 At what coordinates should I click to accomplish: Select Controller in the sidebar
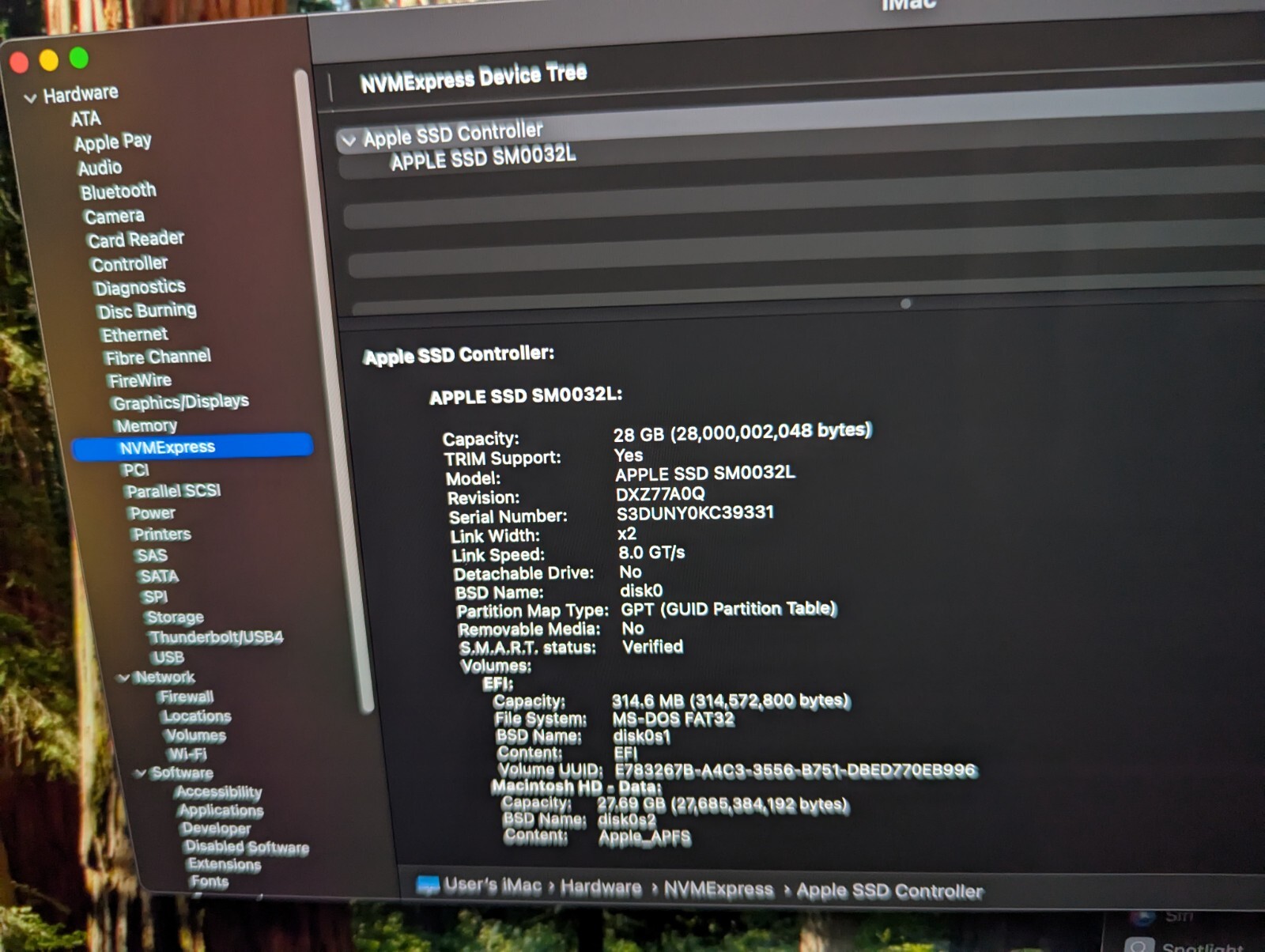pos(130,263)
